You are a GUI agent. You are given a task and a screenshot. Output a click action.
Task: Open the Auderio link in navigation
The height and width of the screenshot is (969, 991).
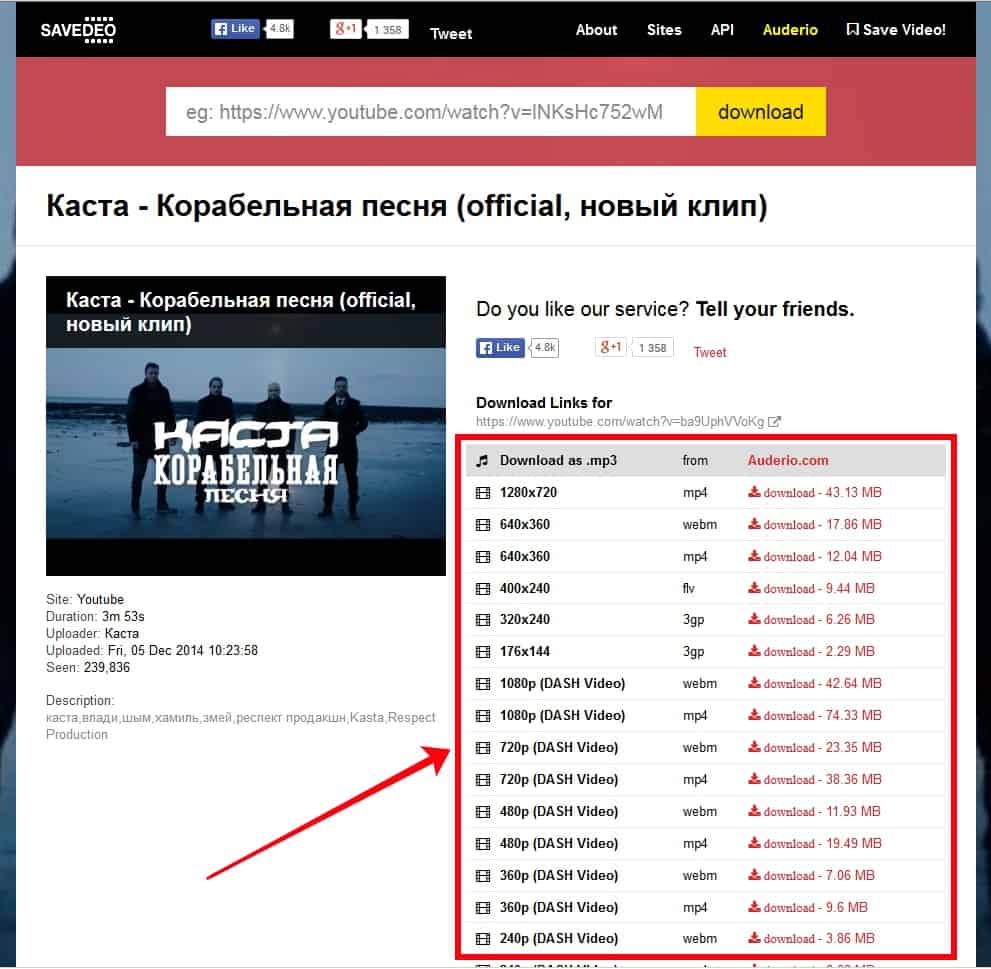coord(790,30)
